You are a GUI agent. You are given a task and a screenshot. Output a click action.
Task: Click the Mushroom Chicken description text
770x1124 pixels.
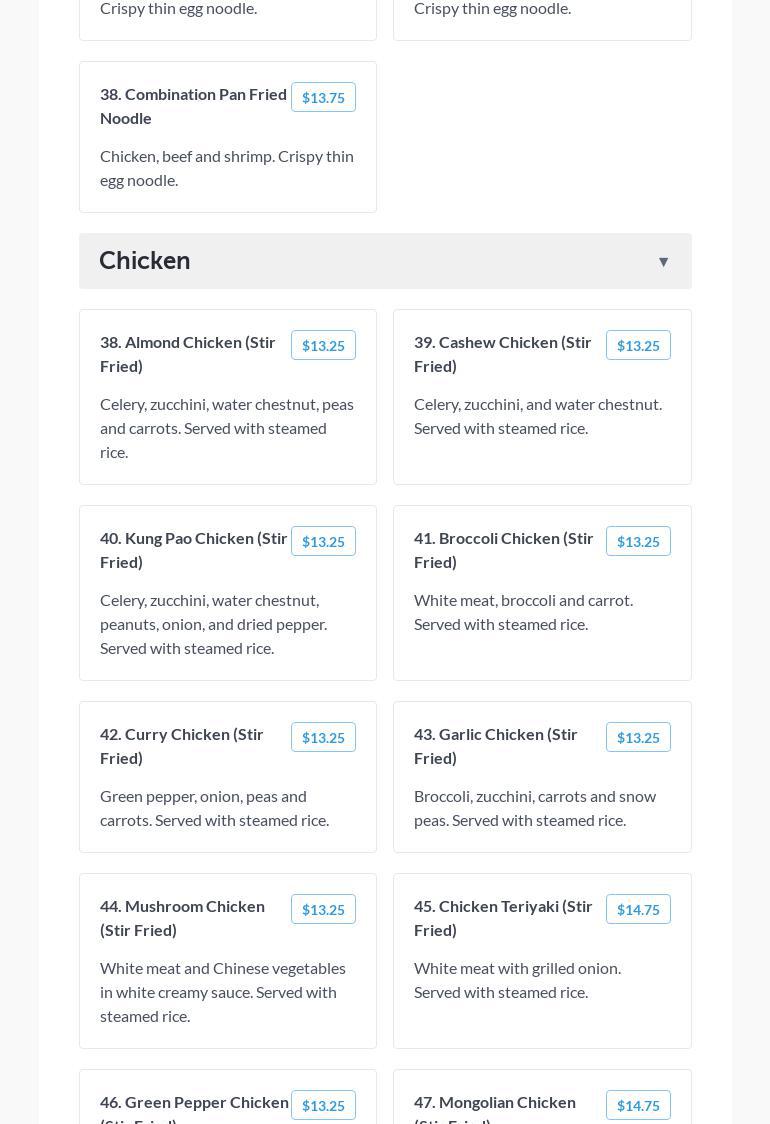tap(223, 992)
